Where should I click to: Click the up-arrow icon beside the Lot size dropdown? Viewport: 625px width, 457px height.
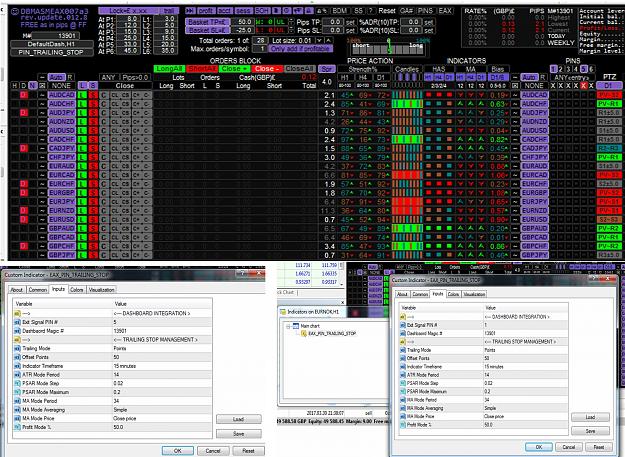click(328, 41)
